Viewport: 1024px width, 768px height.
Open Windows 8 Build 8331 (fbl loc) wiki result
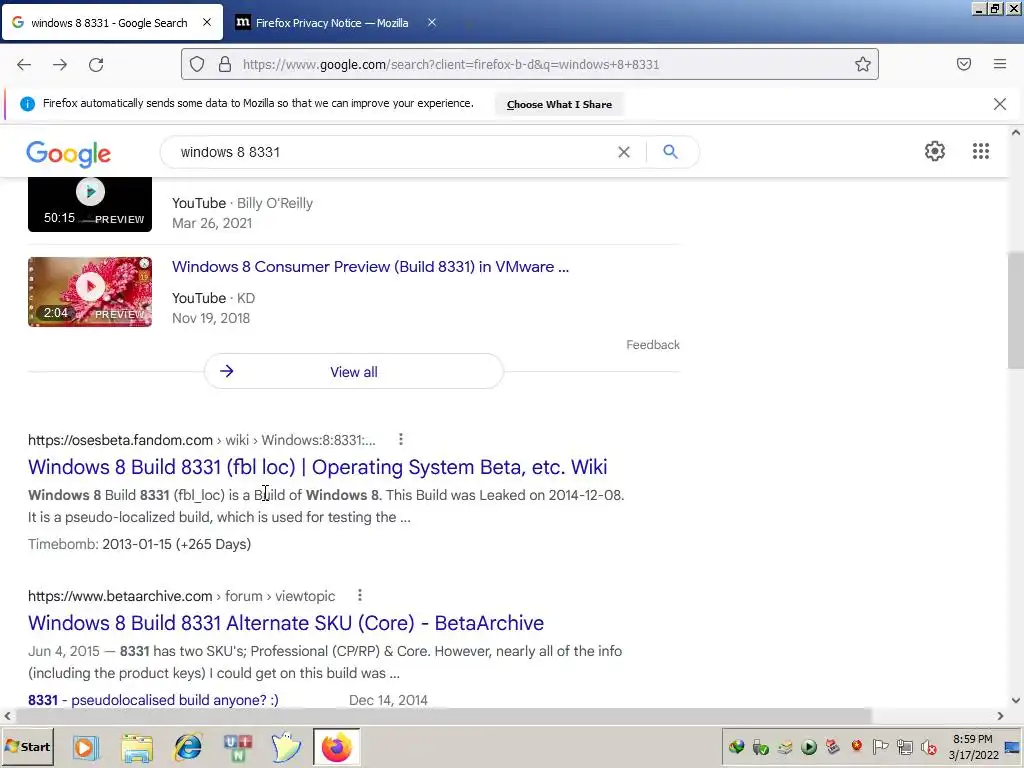[x=317, y=467]
